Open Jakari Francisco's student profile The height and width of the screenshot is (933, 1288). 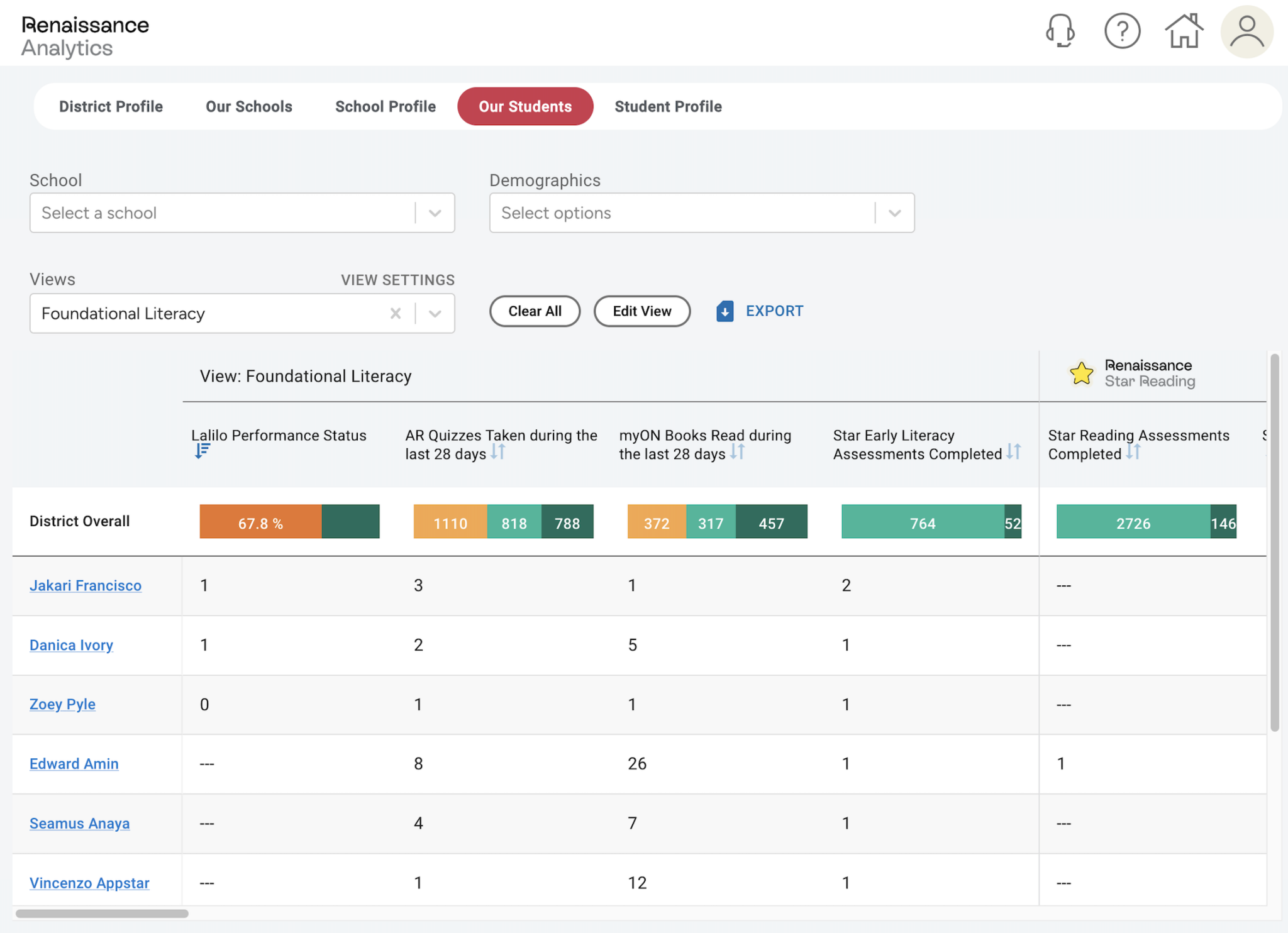click(86, 585)
